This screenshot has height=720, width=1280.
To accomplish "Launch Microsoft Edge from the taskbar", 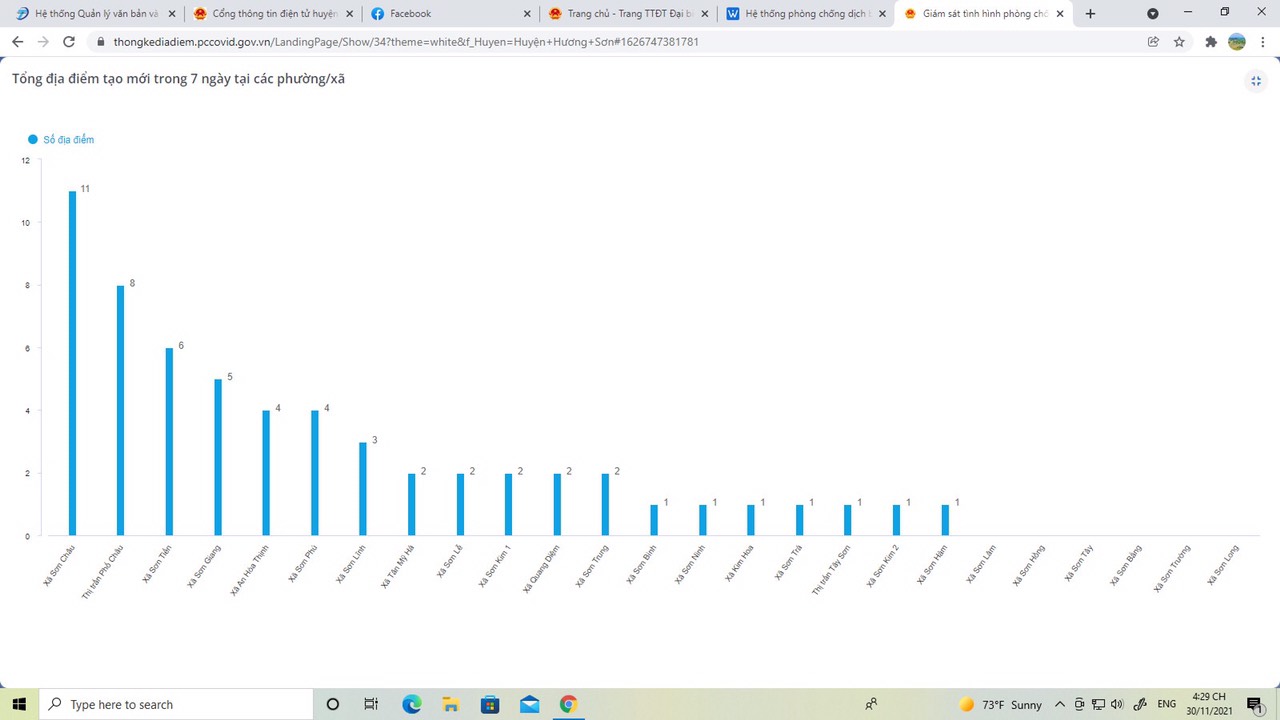I will click(x=411, y=704).
